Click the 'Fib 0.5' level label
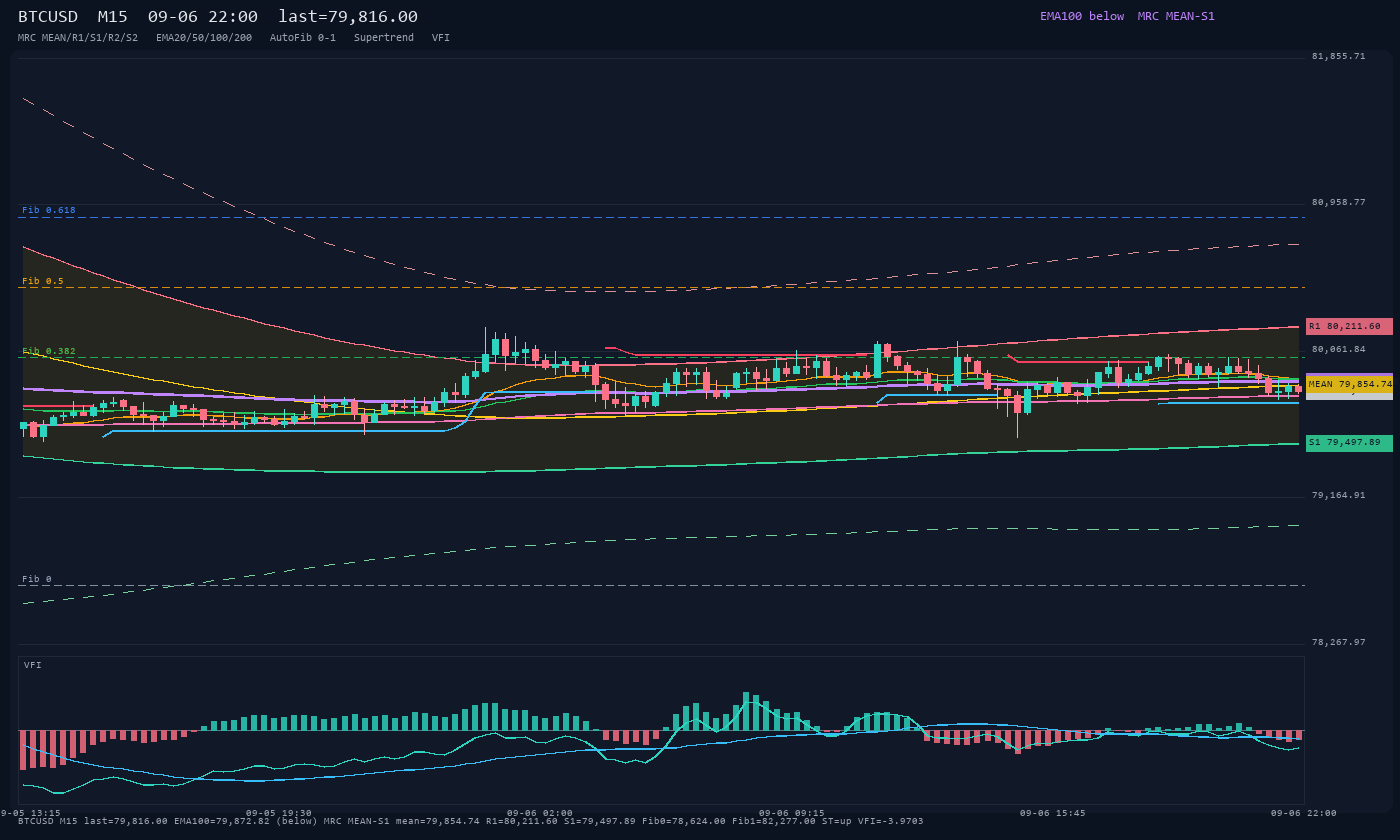The image size is (1400, 840). pyautogui.click(x=43, y=281)
